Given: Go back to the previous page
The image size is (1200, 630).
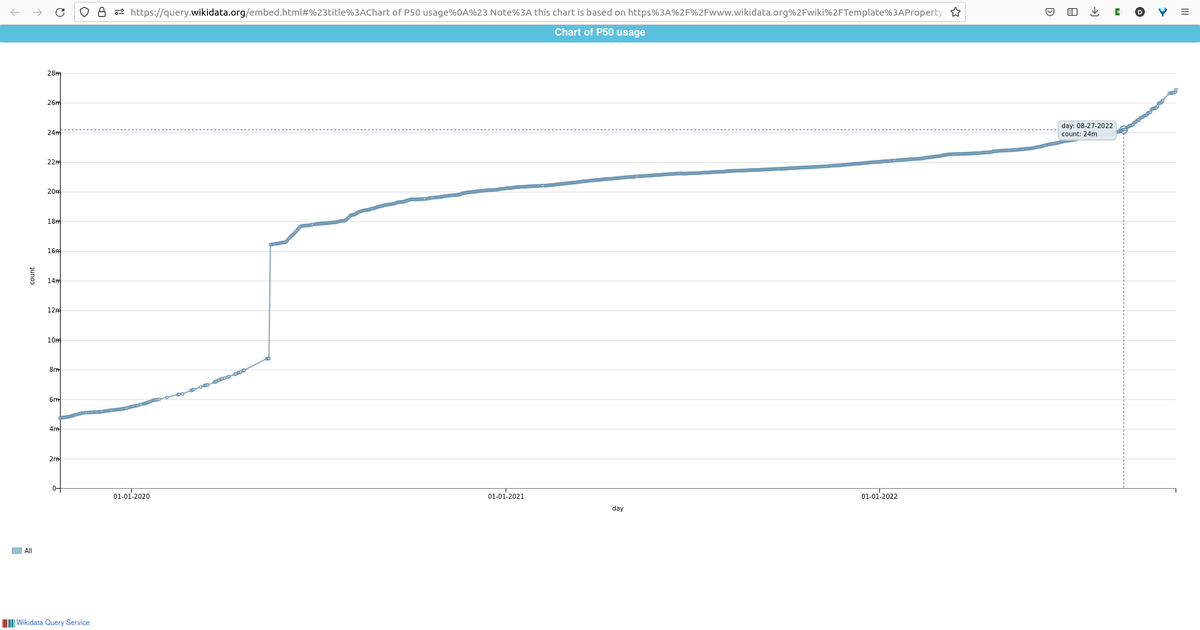Looking at the screenshot, I should 15,12.
